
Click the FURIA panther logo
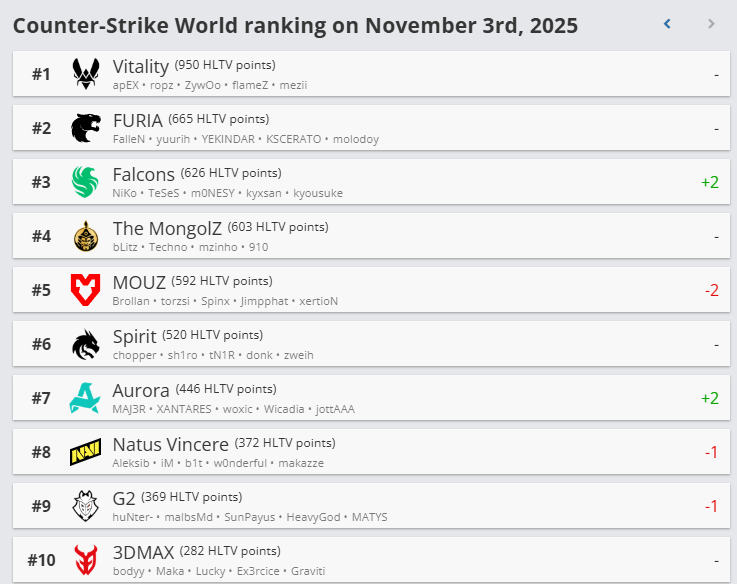85,127
